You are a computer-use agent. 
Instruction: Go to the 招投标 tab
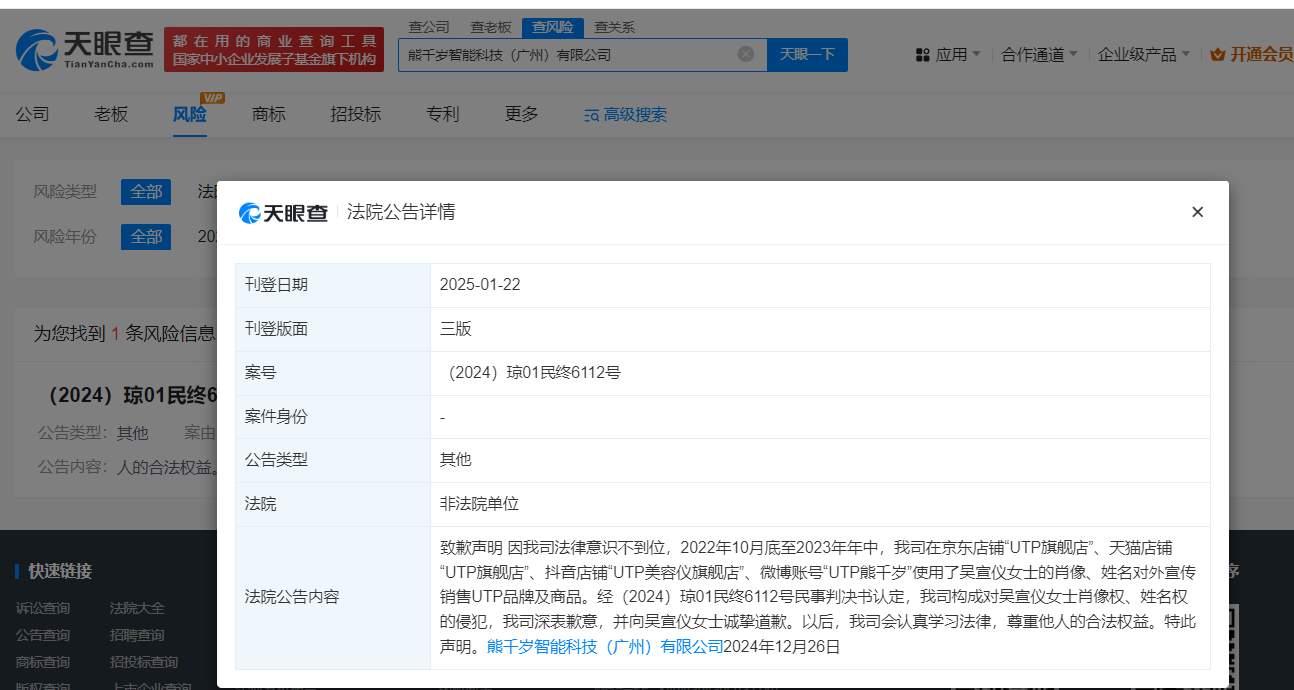[x=355, y=114]
